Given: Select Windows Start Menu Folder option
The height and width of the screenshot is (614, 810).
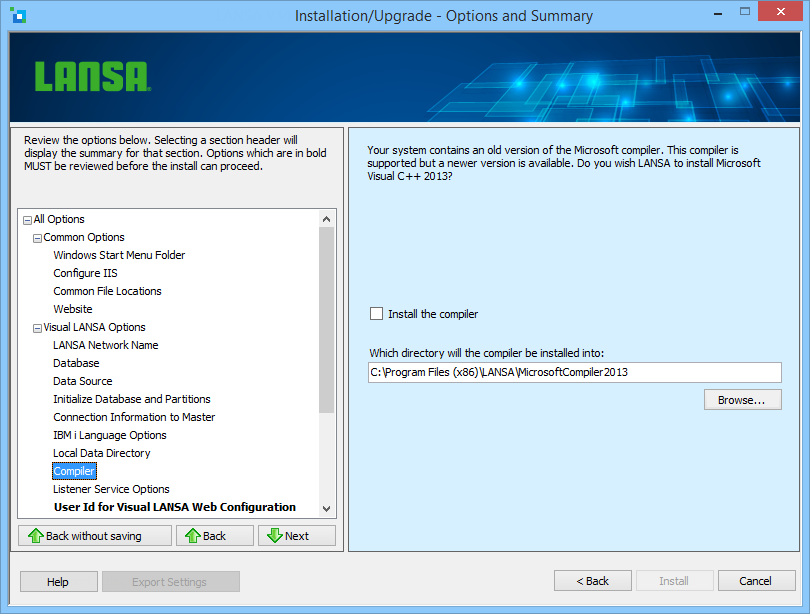Looking at the screenshot, I should point(119,255).
